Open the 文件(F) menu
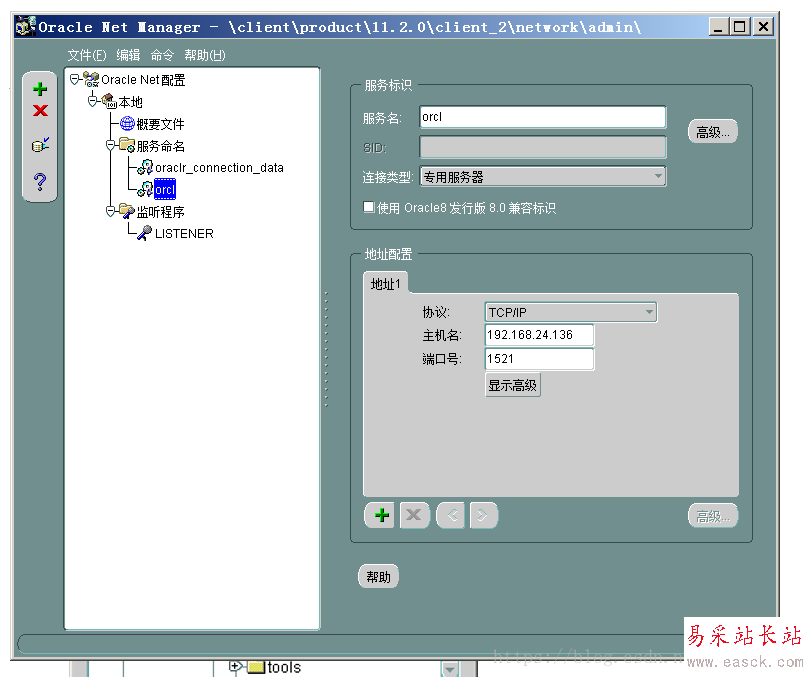Screen dimensions: 804x677 [87, 55]
